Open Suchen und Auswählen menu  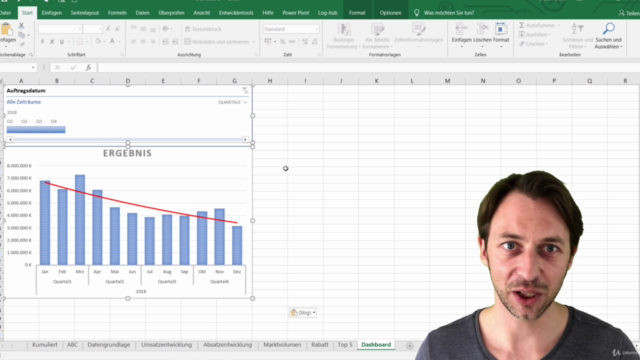tap(608, 36)
